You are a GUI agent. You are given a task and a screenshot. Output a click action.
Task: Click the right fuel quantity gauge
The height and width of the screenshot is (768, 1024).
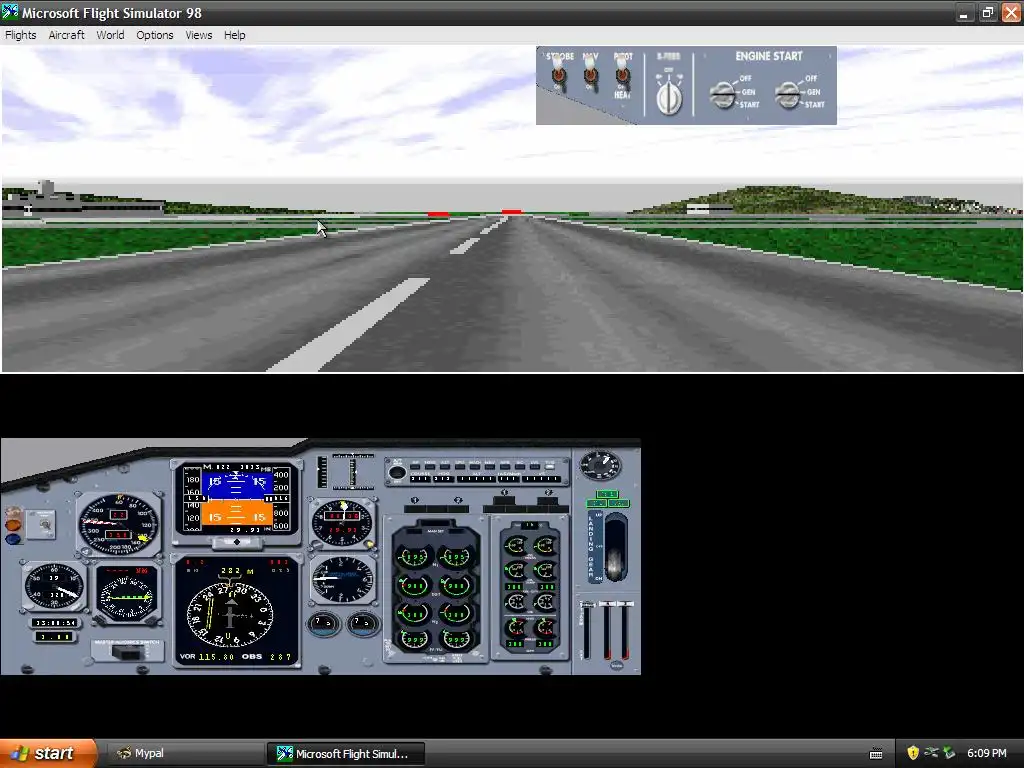coord(363,624)
